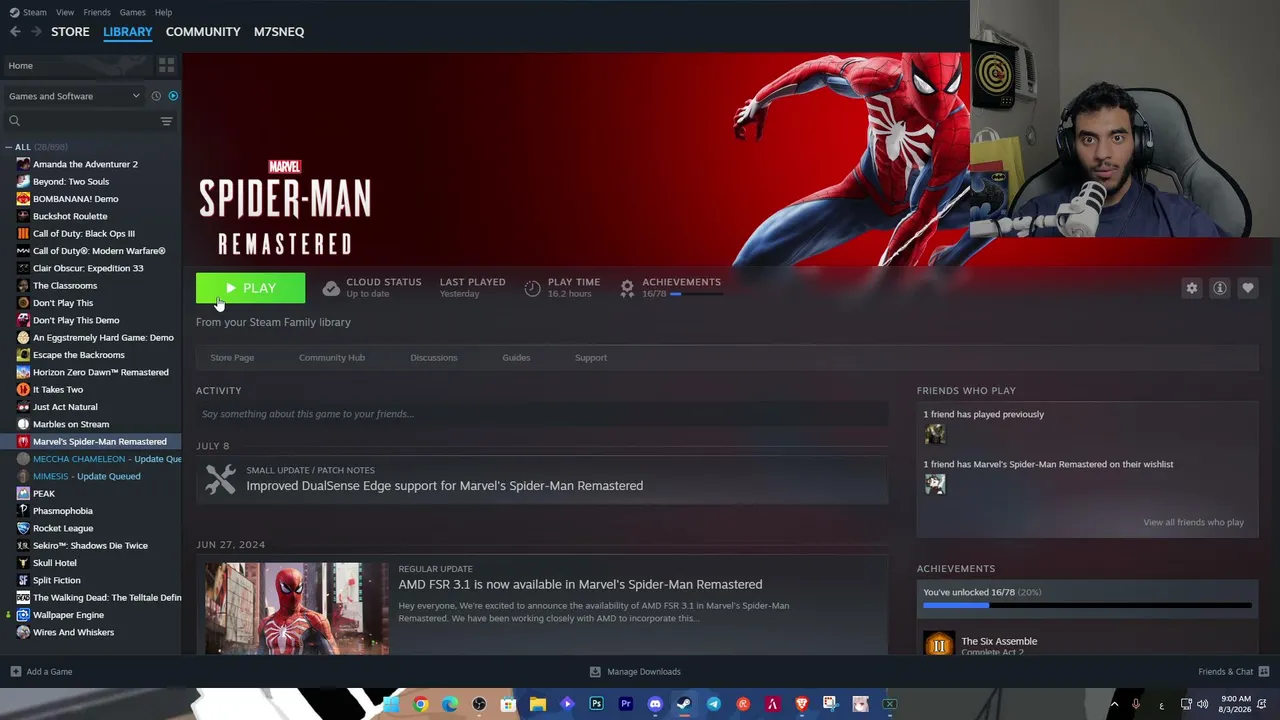This screenshot has height=720, width=1280.
Task: Open the Friends menu
Action: coord(97,12)
